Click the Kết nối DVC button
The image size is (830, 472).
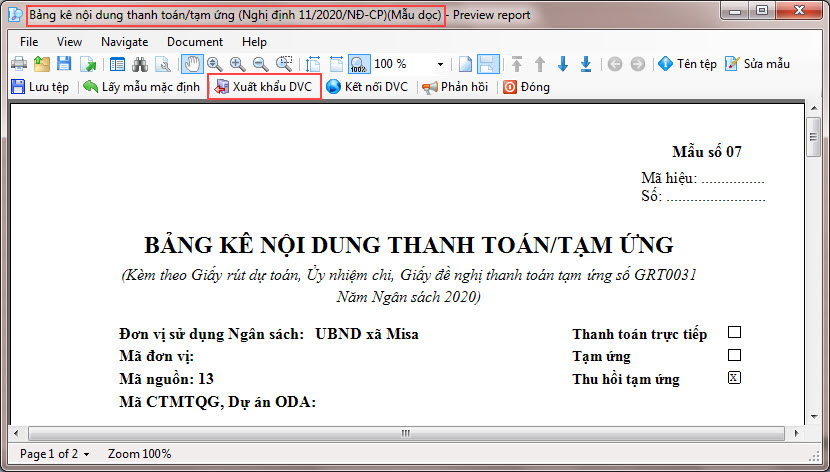pyautogui.click(x=367, y=87)
